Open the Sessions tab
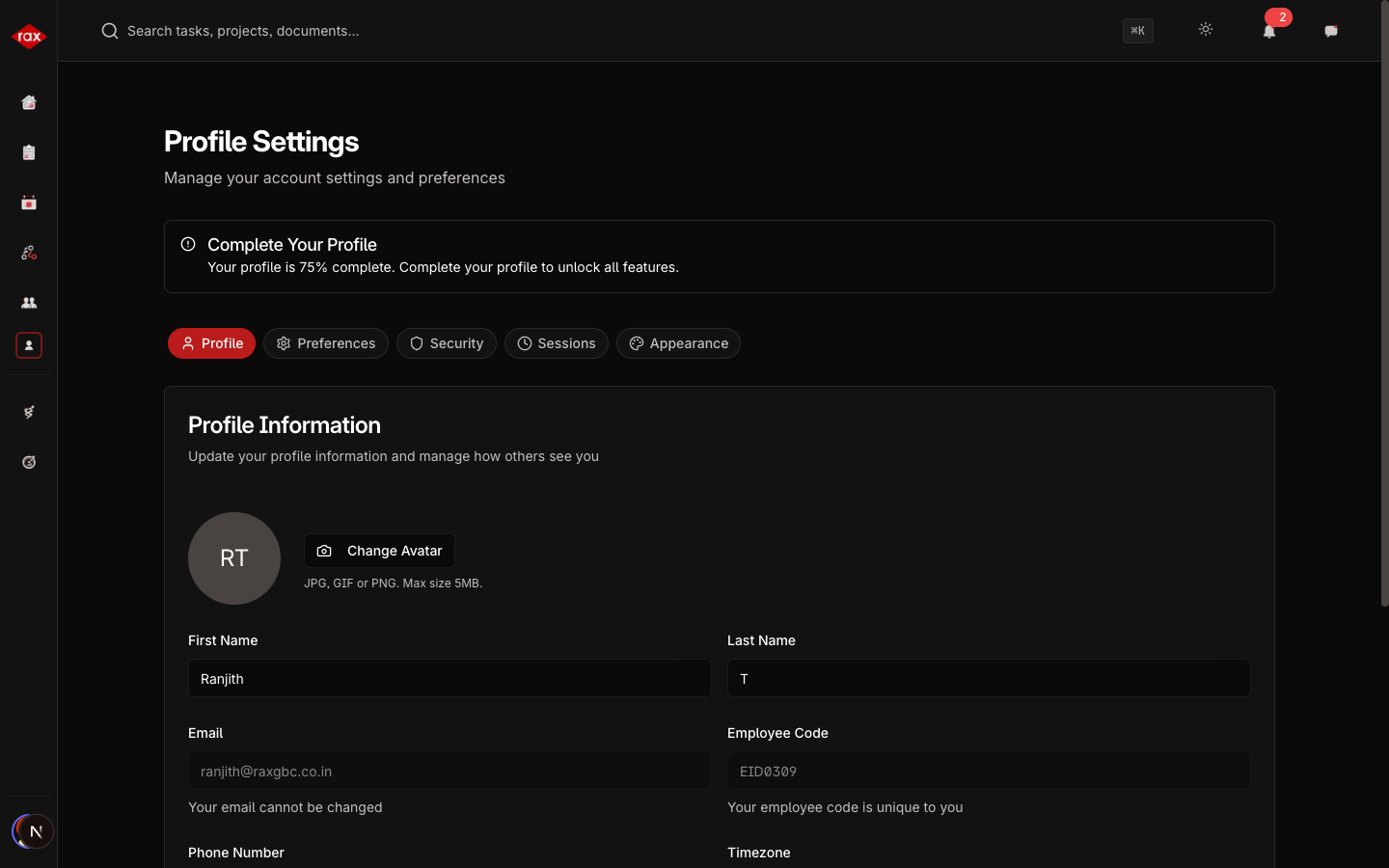 (557, 343)
